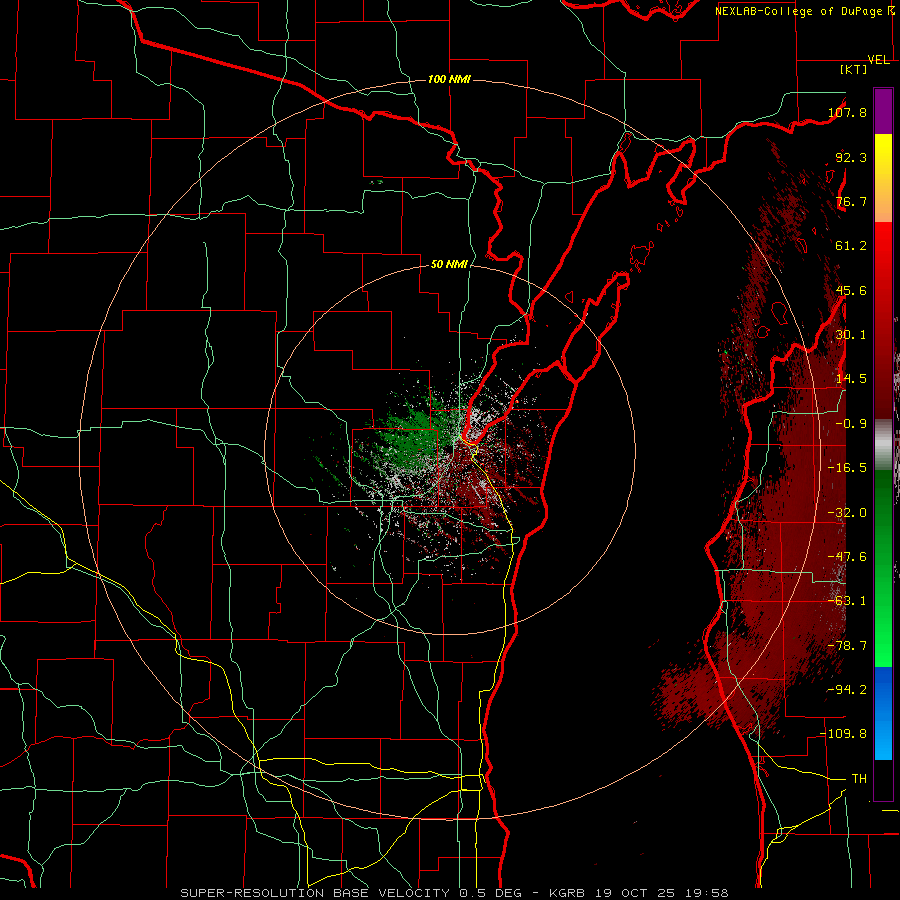Click the 'NEXLAB-College of DuPage' text

point(800,11)
